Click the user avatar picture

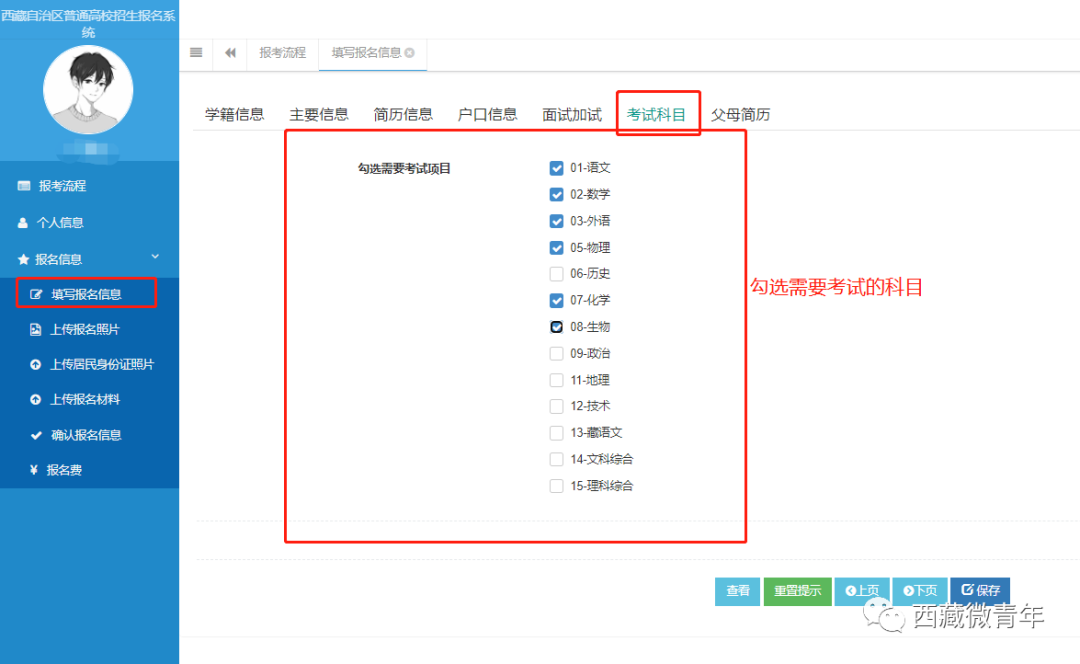coord(88,90)
